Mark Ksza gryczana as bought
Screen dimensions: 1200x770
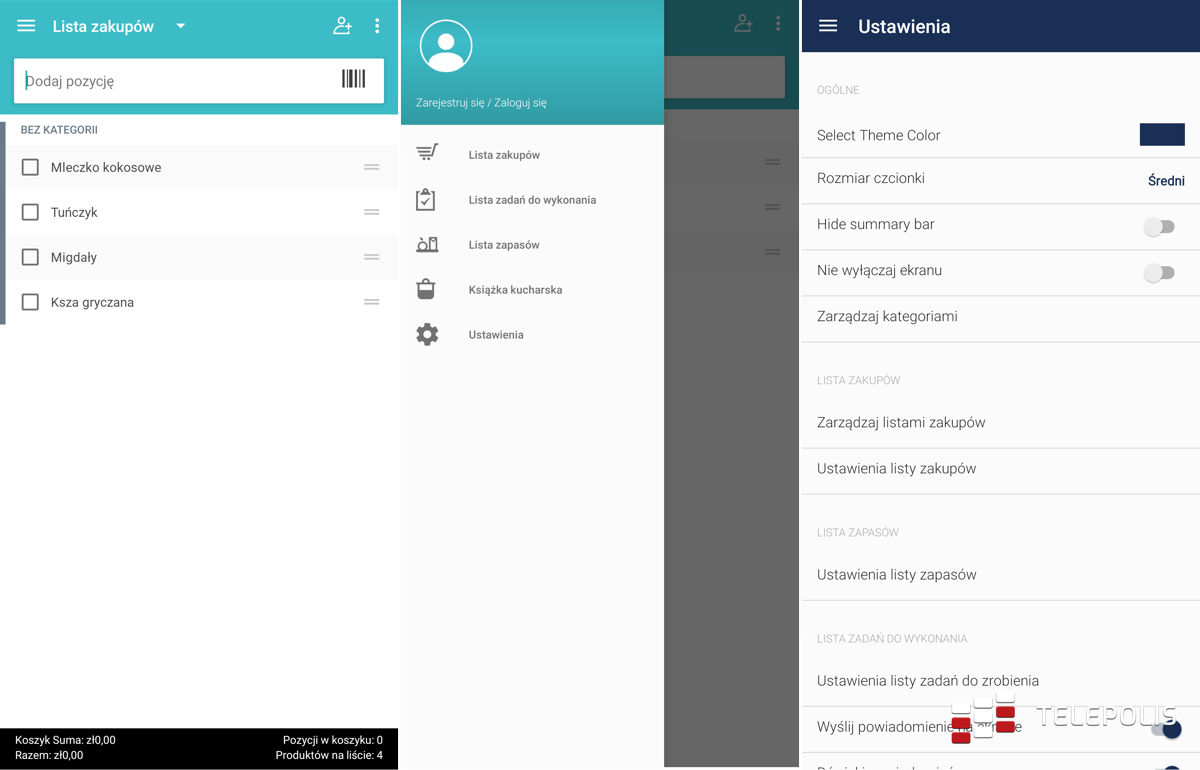[30, 302]
